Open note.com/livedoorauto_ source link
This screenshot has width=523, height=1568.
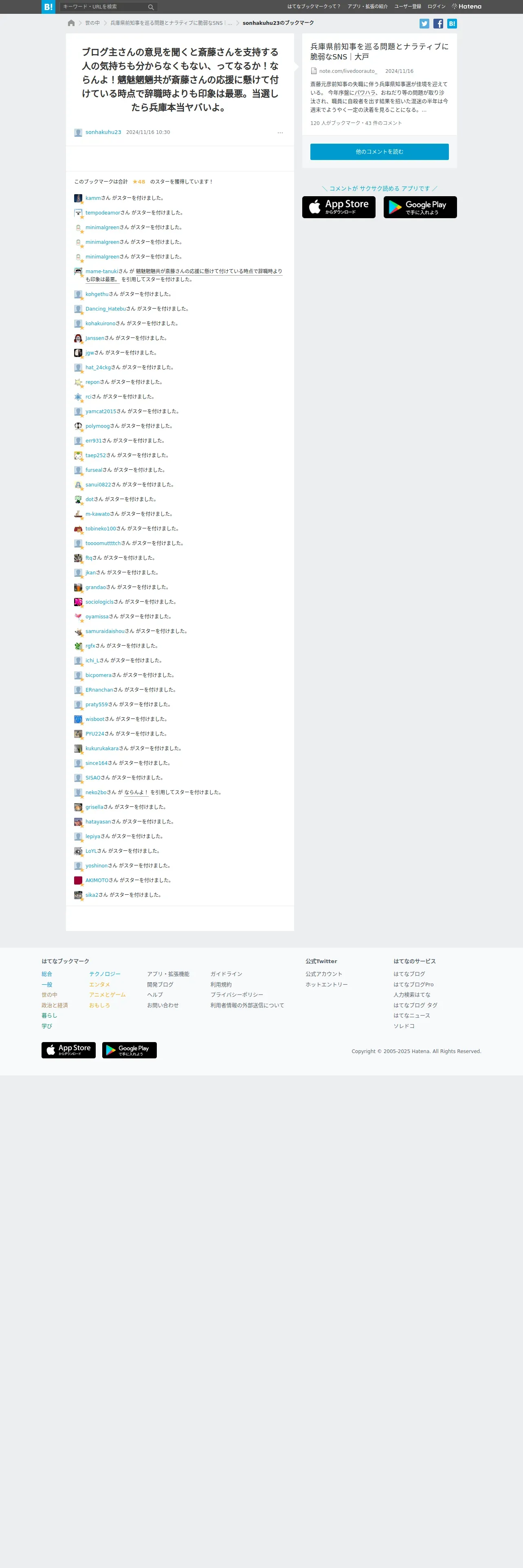pyautogui.click(x=348, y=71)
